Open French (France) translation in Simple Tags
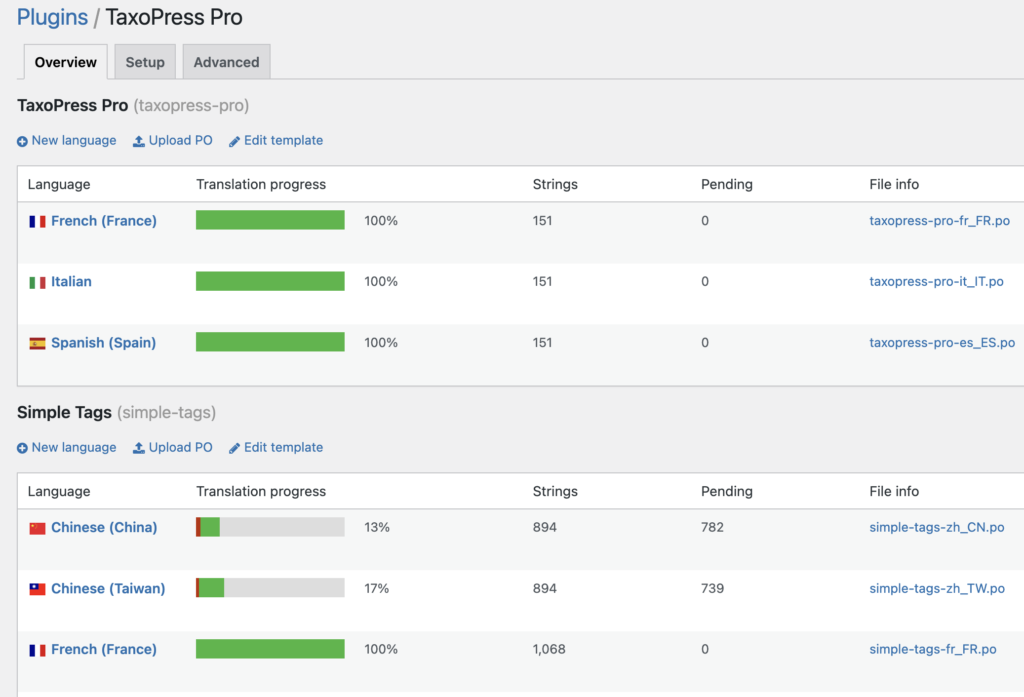 tap(104, 649)
